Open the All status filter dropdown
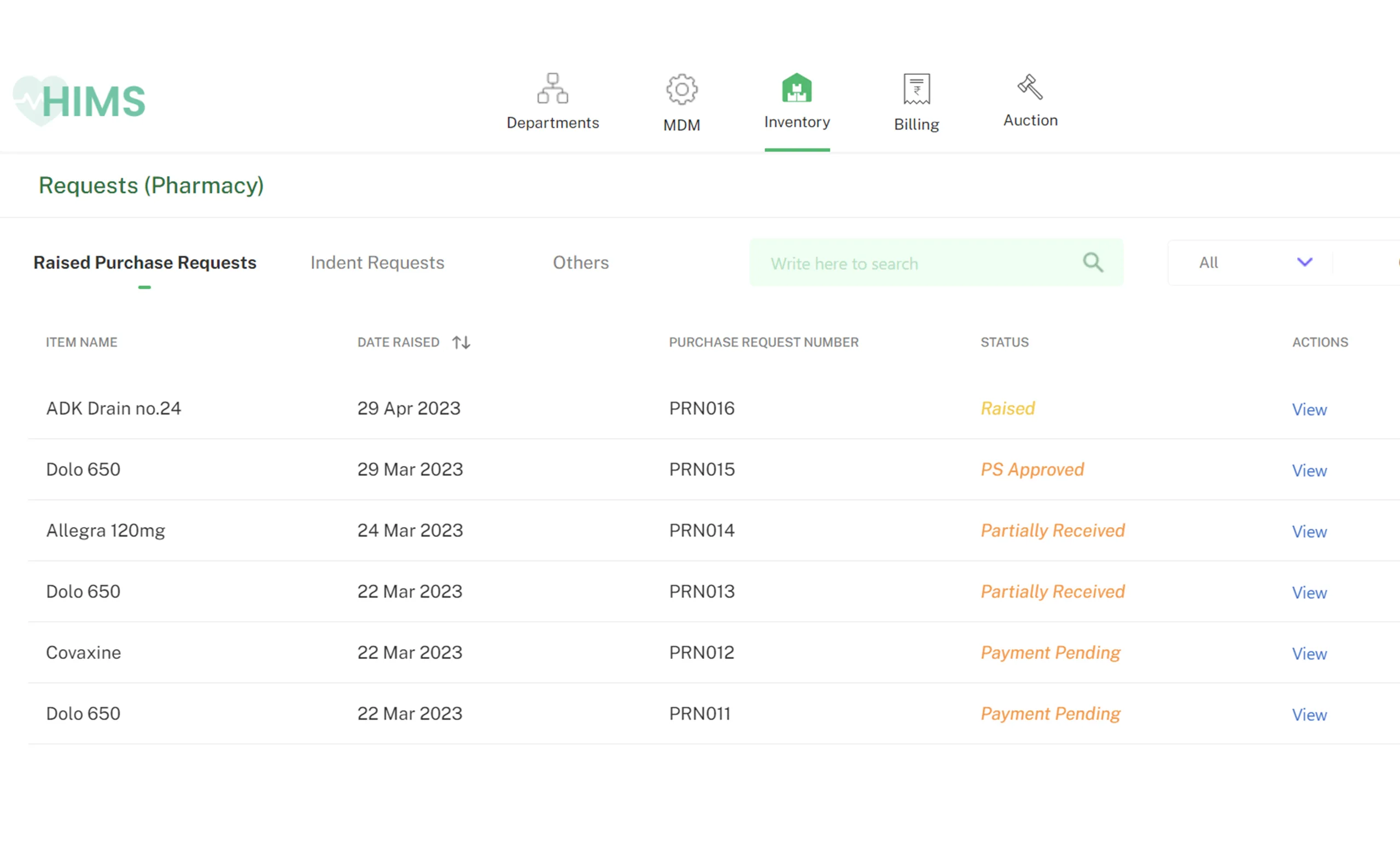This screenshot has width=1400, height=846. click(1249, 262)
